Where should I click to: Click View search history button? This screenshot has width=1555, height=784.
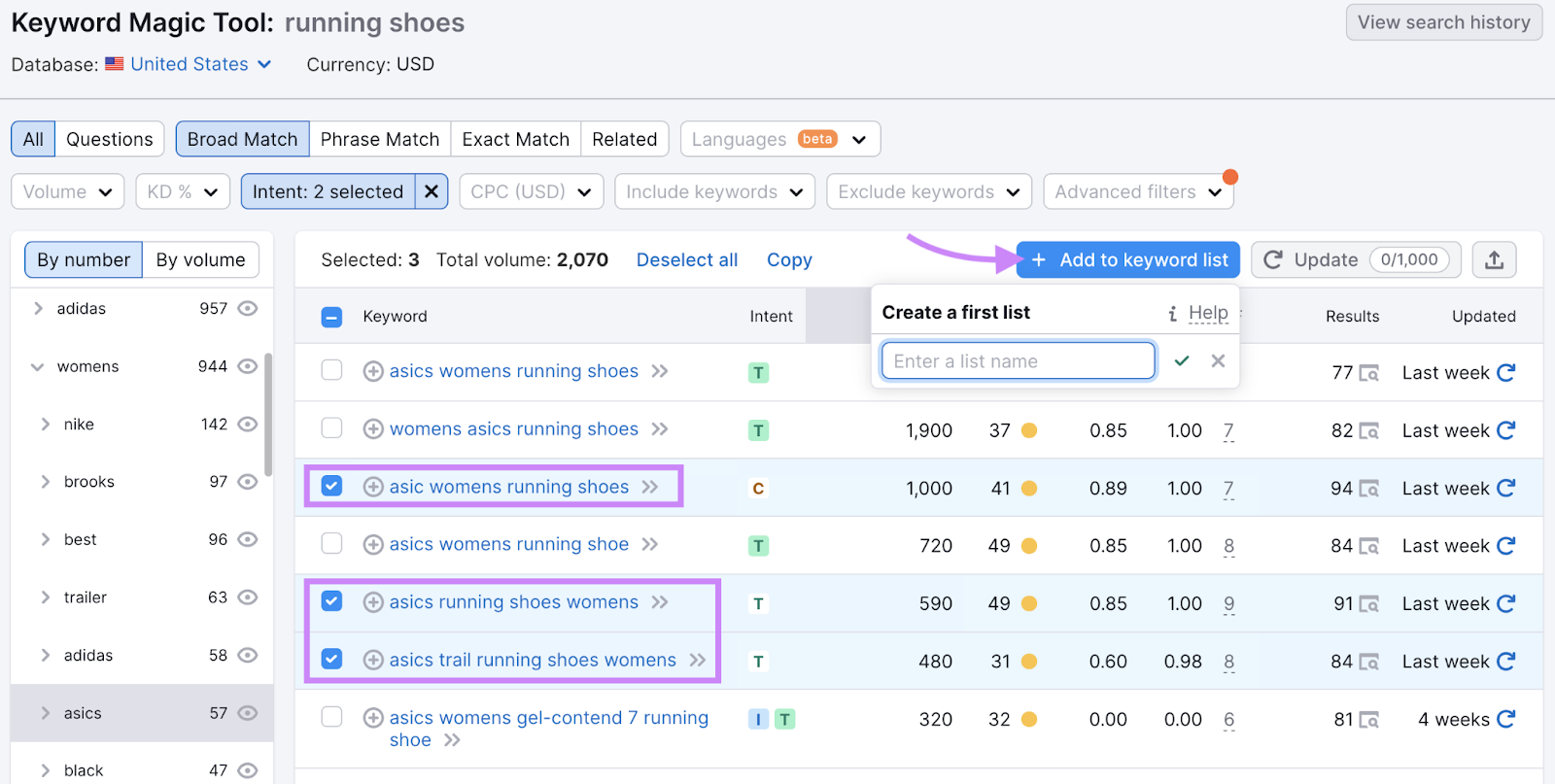(1444, 22)
